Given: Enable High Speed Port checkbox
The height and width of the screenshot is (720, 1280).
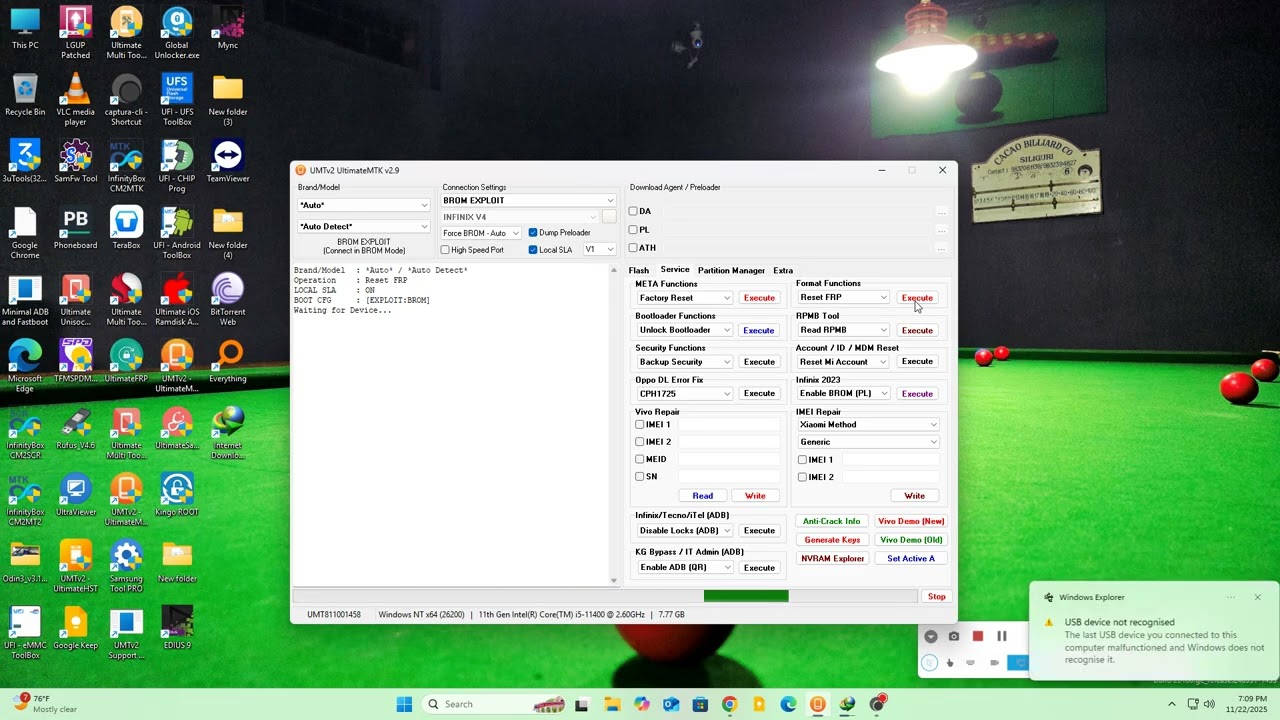Looking at the screenshot, I should point(446,250).
